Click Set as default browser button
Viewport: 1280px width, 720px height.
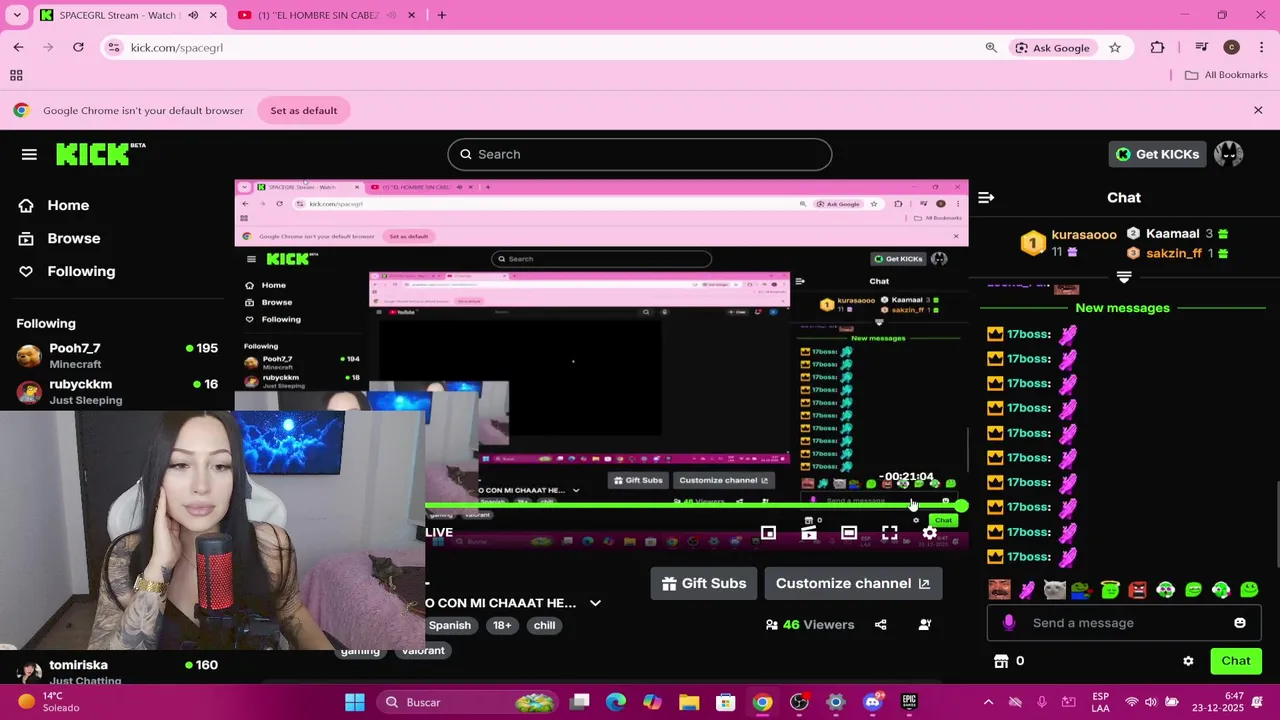click(x=304, y=110)
